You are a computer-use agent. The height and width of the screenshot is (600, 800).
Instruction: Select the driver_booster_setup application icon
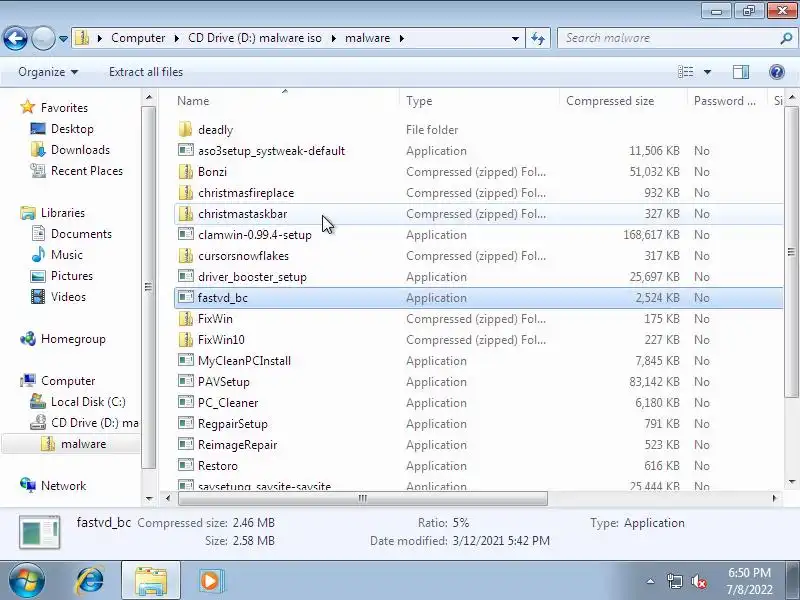tap(186, 277)
